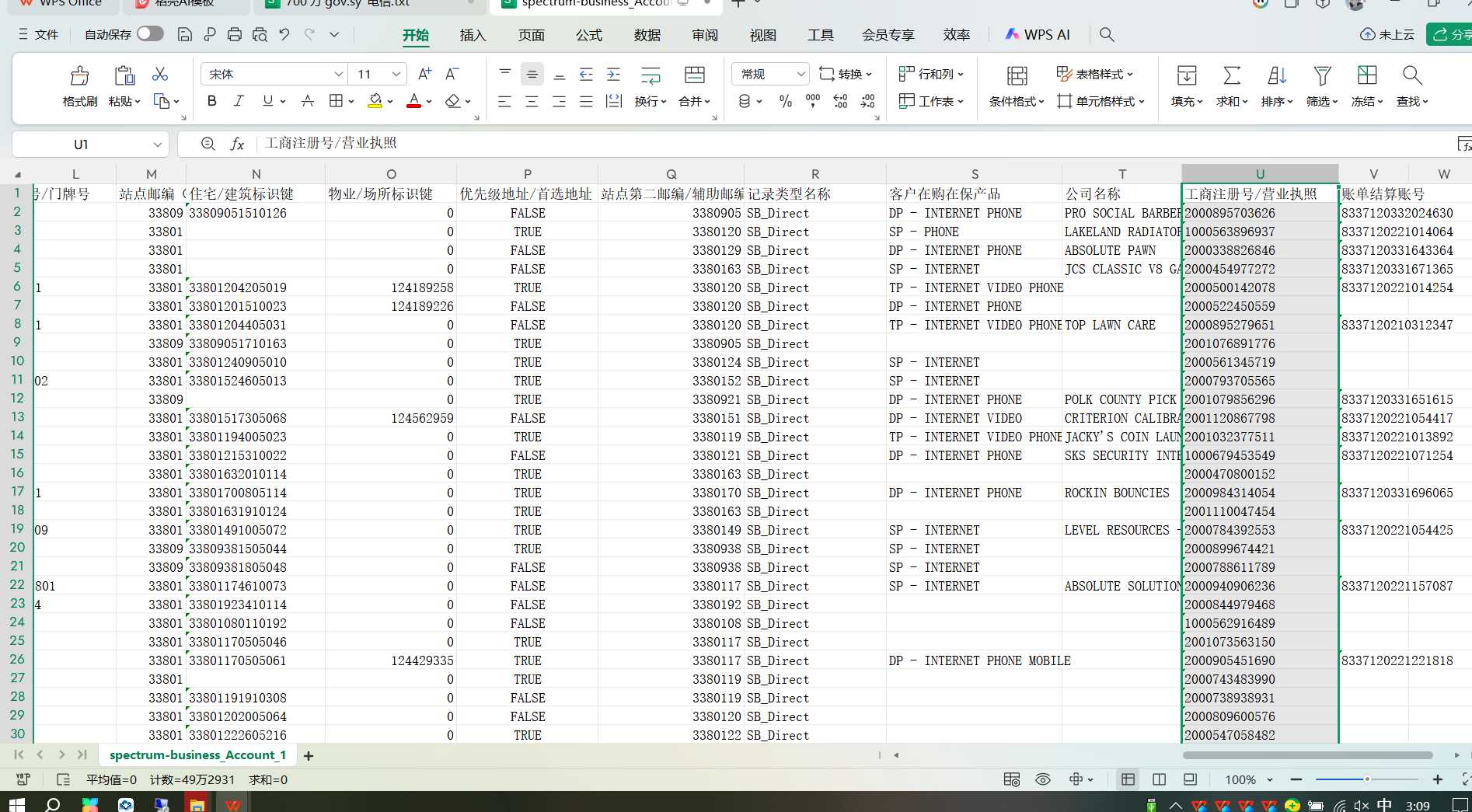Switch to normal view in status bar
Screen dimensions: 1472x812
pyautogui.click(x=1128, y=779)
